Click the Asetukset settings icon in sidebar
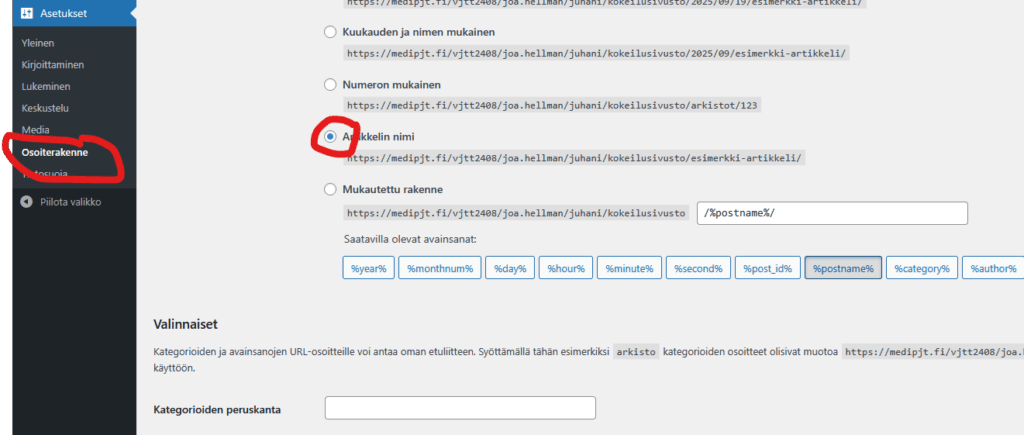 pyautogui.click(x=27, y=12)
